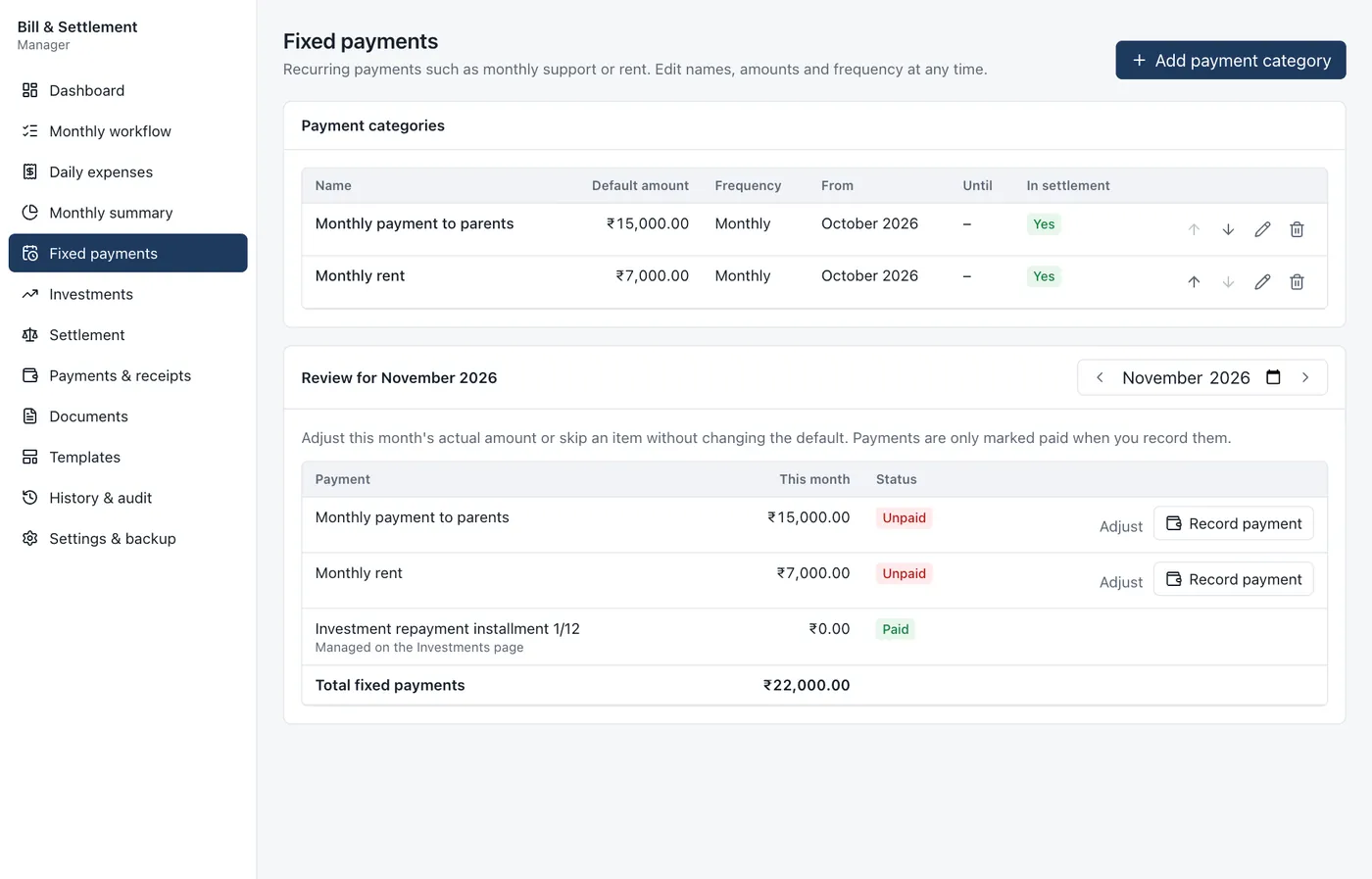The height and width of the screenshot is (879, 1372).
Task: Click the This month column header
Action: pyautogui.click(x=814, y=479)
